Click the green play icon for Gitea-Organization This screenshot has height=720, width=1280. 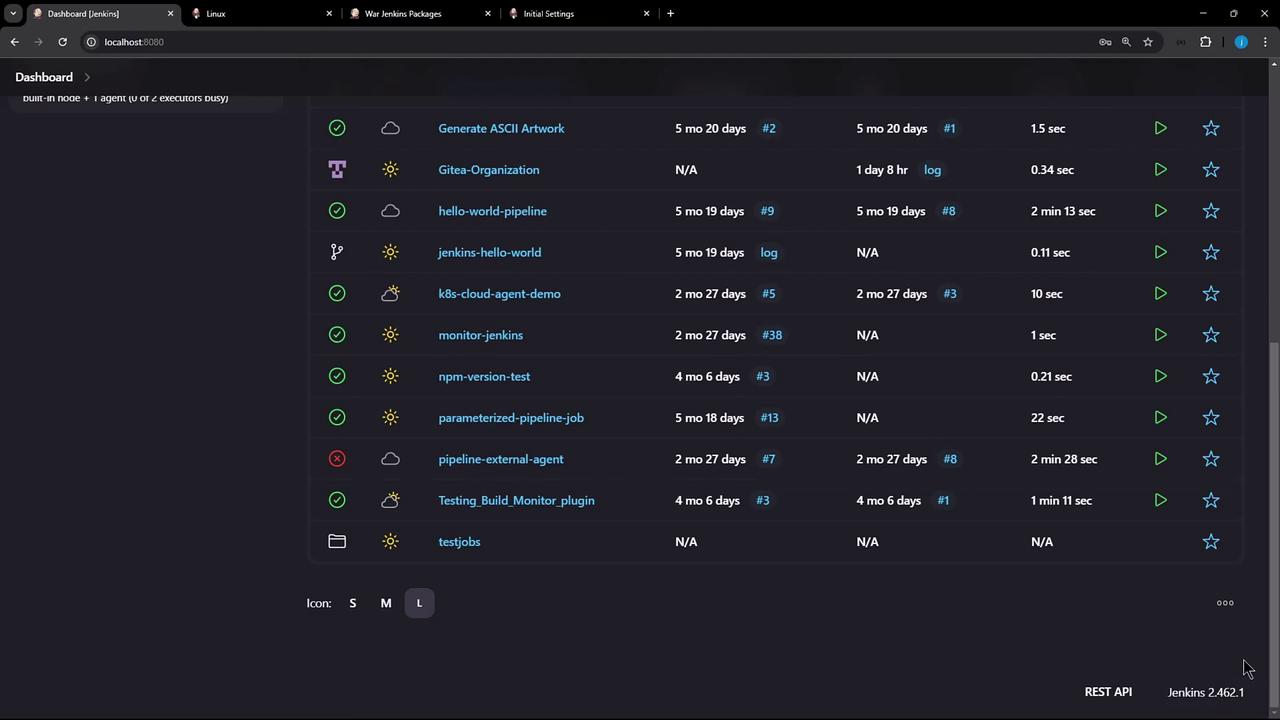(1160, 170)
